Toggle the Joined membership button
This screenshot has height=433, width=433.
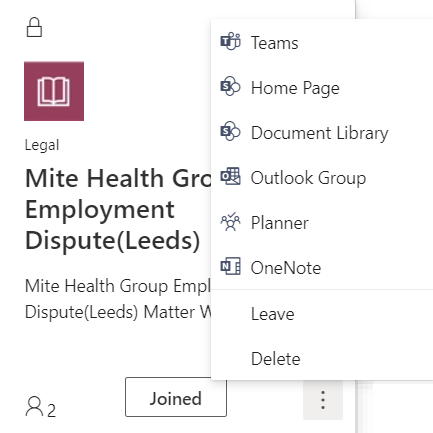(x=176, y=397)
